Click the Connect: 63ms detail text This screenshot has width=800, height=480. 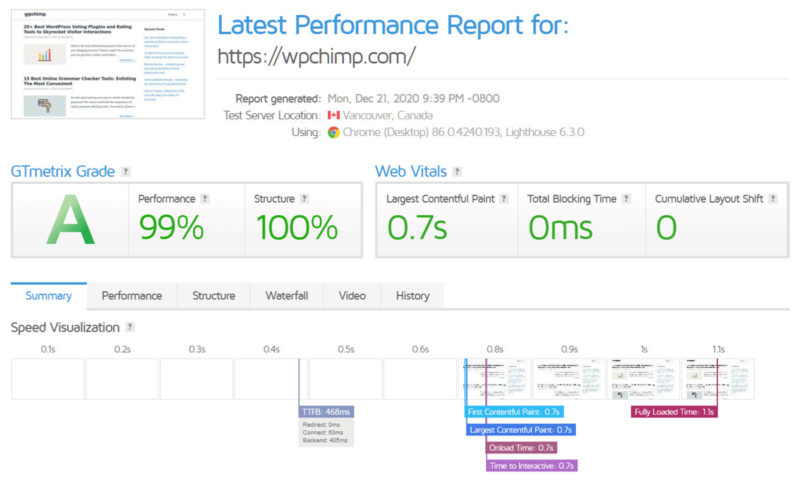[323, 433]
